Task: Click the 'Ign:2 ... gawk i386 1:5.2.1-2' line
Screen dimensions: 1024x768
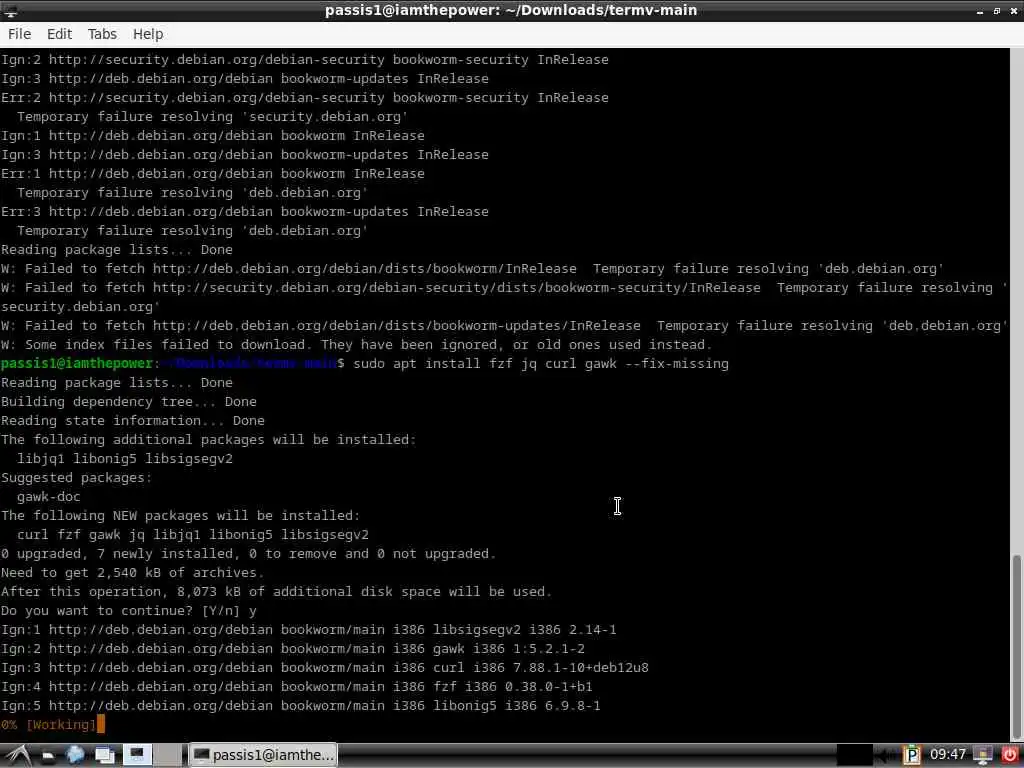Action: (x=293, y=649)
